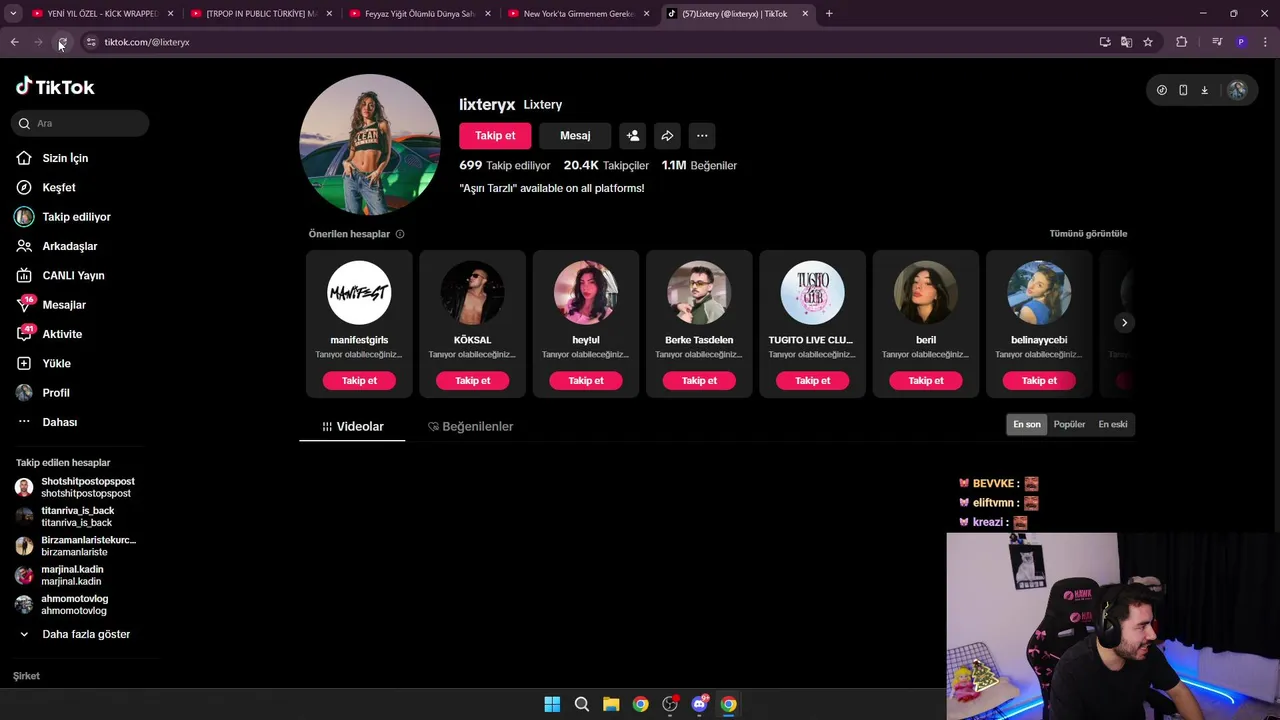View 20.4K Takipçiler list
Screen dimensions: 1280x720
(606, 166)
